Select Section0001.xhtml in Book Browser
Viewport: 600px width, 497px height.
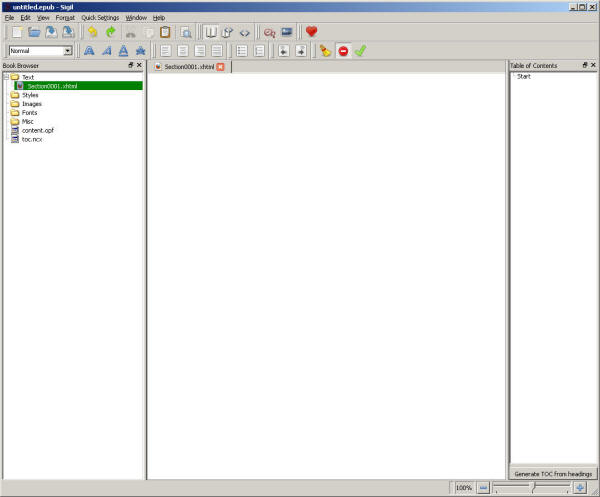click(x=78, y=86)
